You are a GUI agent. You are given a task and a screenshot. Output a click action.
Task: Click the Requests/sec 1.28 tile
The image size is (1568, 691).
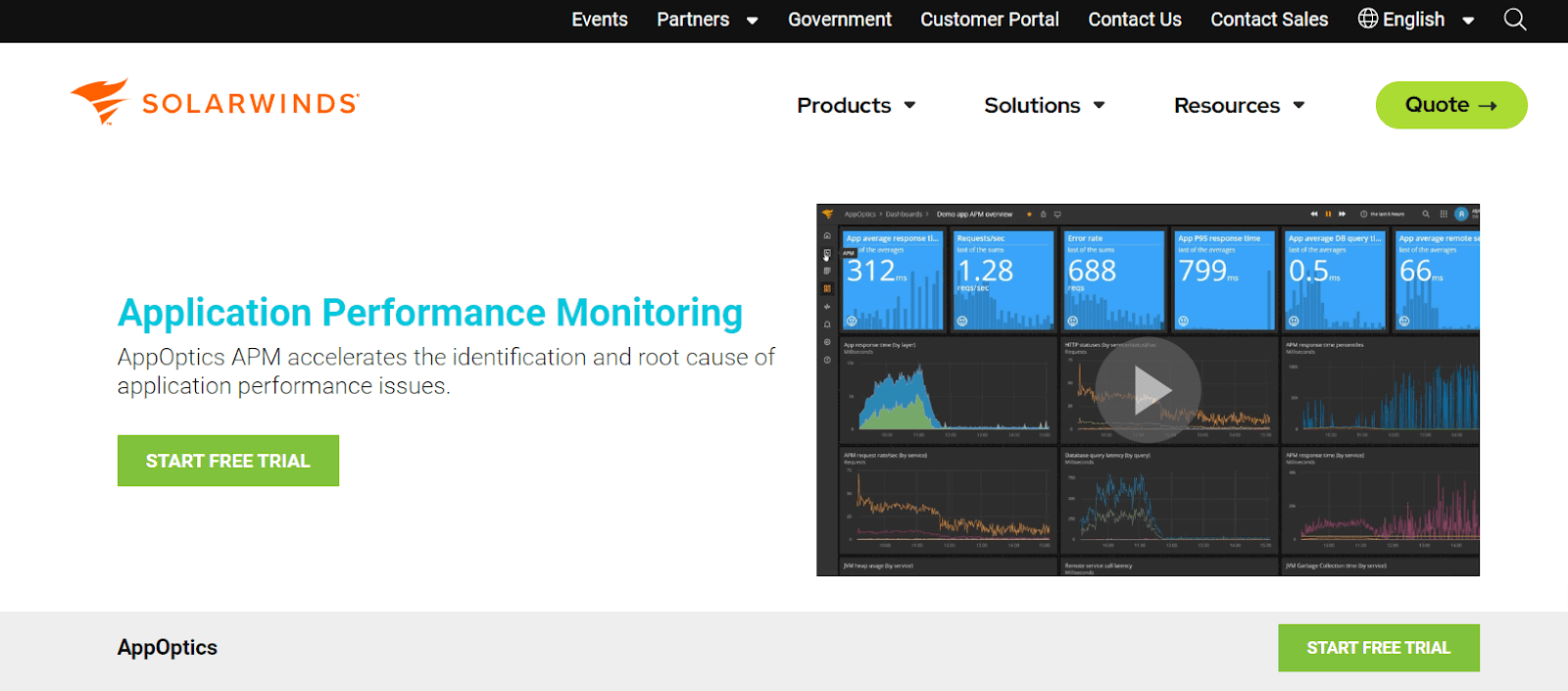tap(1004, 280)
